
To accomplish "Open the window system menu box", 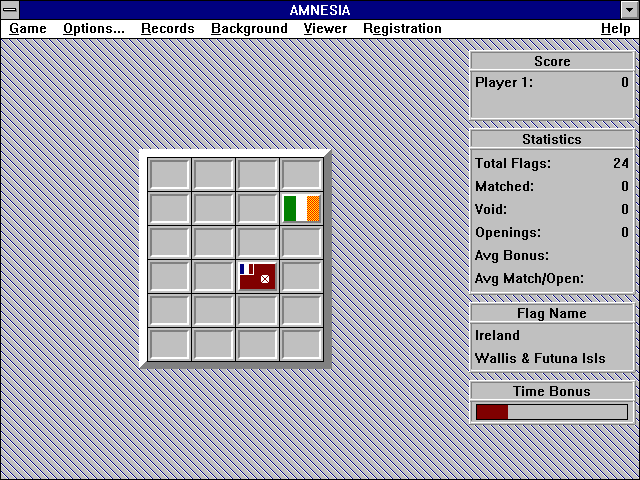I will point(10,10).
